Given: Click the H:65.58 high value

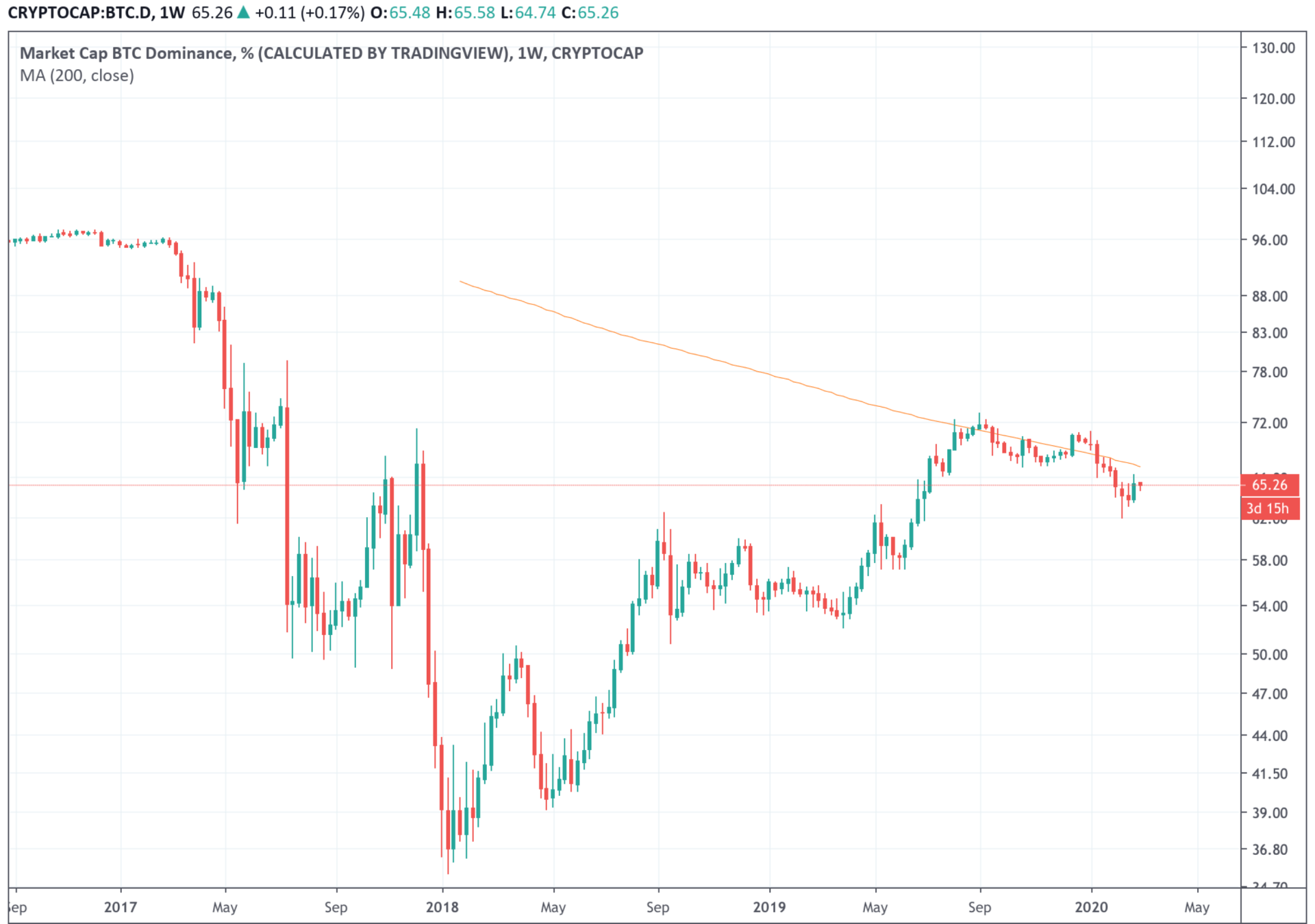Looking at the screenshot, I should coord(465,13).
